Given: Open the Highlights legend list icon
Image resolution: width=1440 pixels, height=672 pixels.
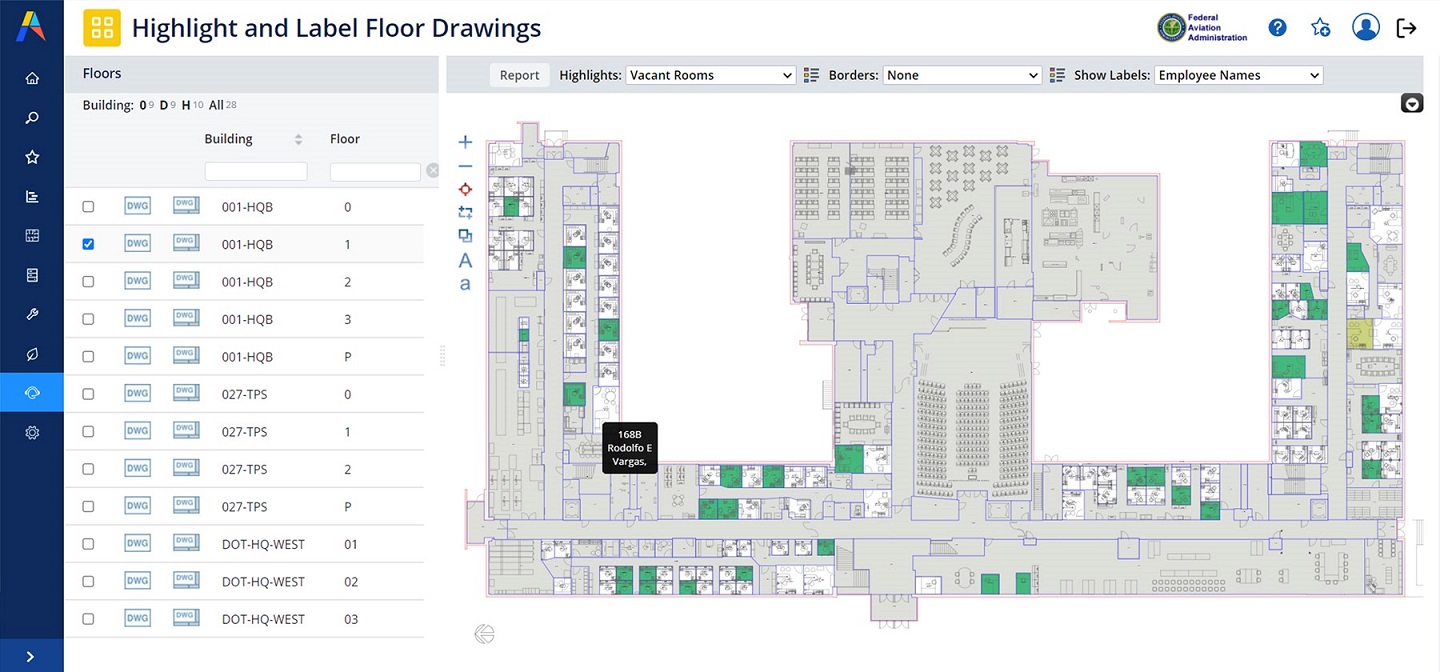Looking at the screenshot, I should click(x=811, y=75).
